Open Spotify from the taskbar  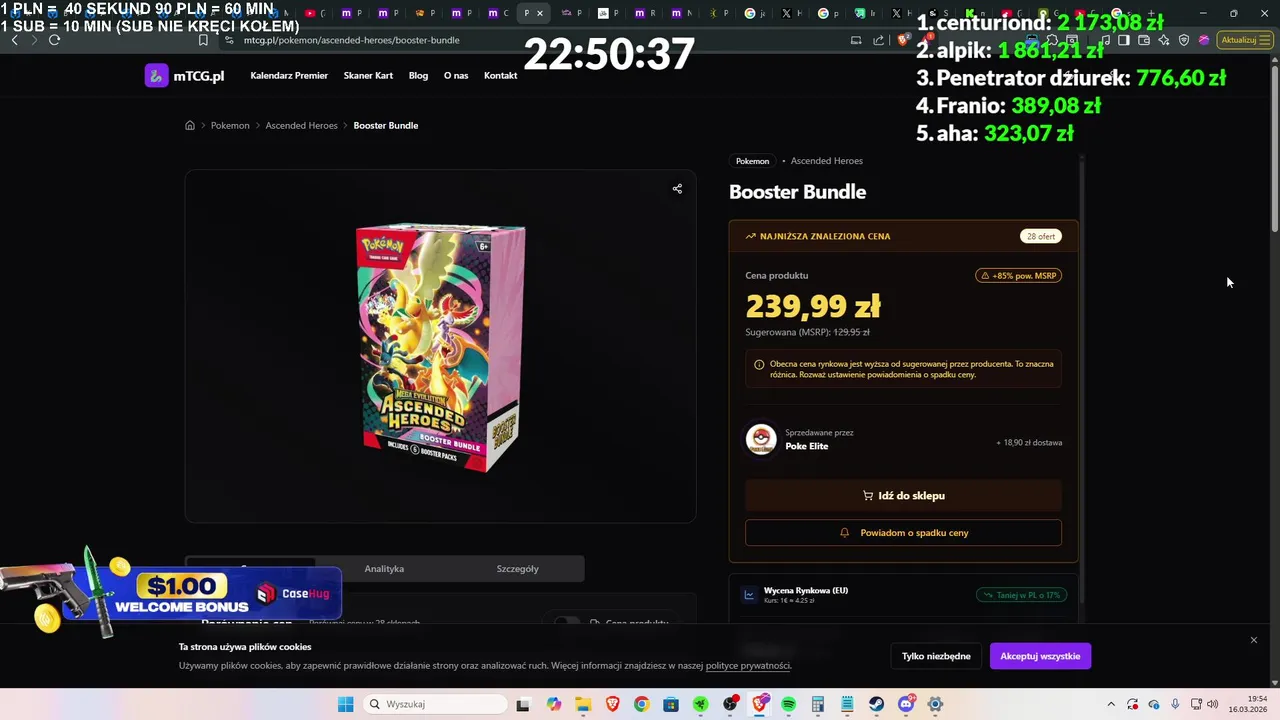(789, 704)
